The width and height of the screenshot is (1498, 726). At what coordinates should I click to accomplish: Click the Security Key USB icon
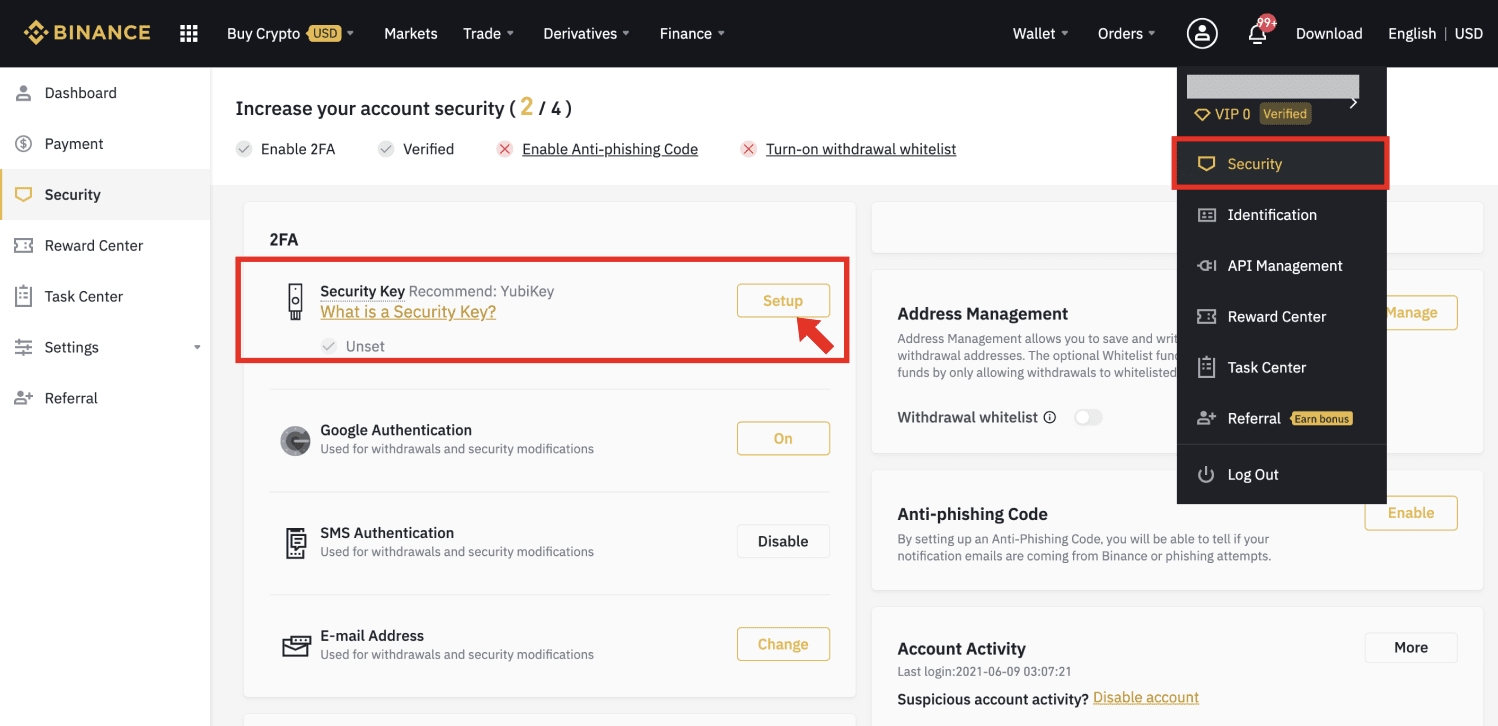click(x=295, y=302)
